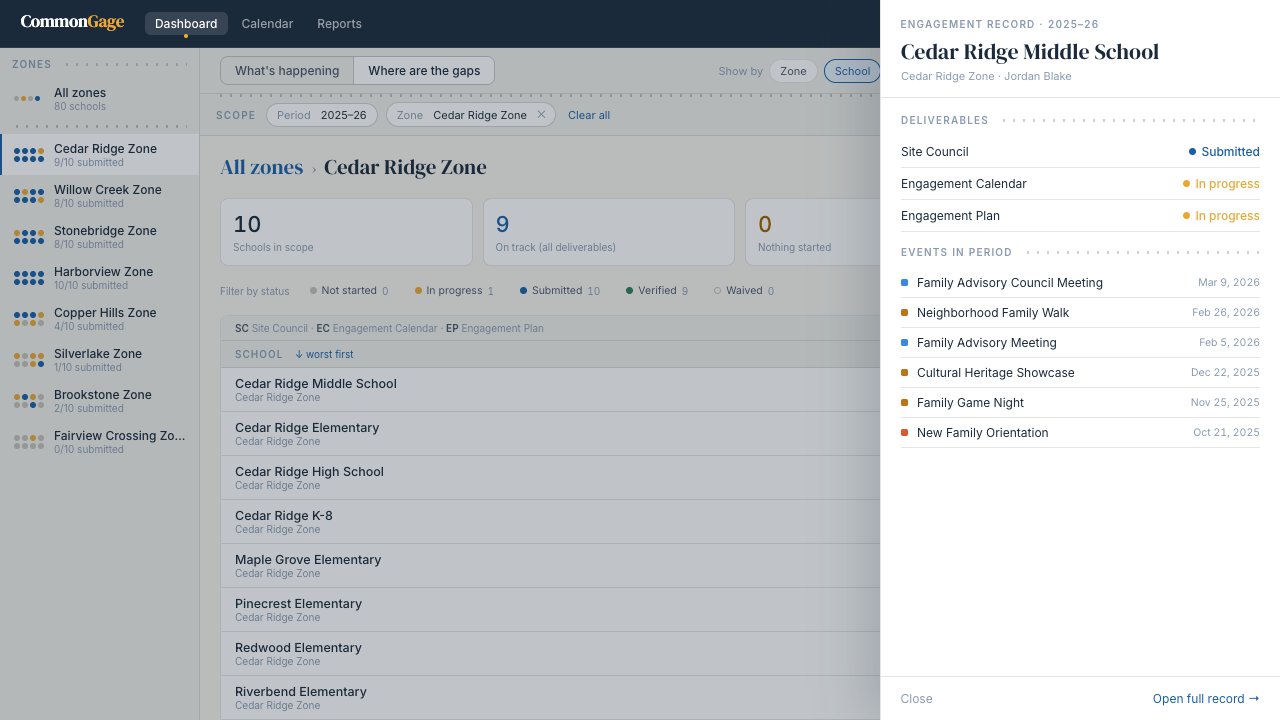Click Harborview Zone status dots icon
The image size is (1280, 720).
[29, 278]
